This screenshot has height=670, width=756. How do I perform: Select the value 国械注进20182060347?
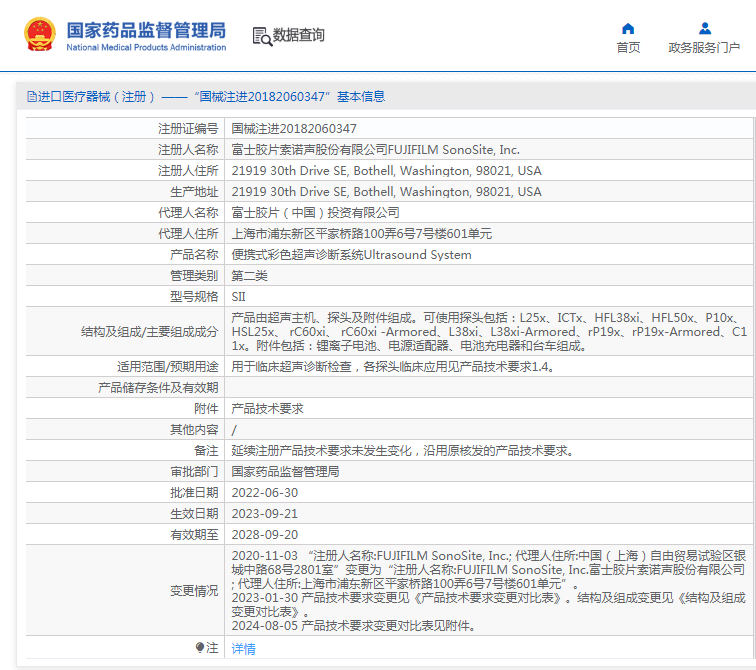point(294,129)
